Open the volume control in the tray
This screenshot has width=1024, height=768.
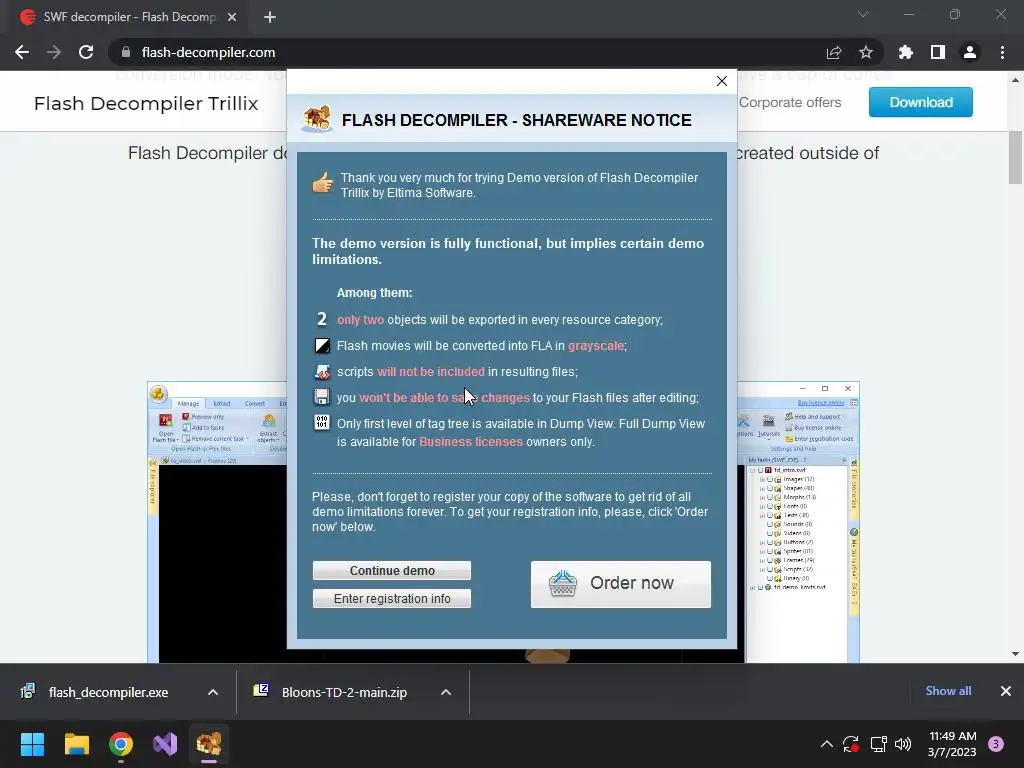pos(903,744)
